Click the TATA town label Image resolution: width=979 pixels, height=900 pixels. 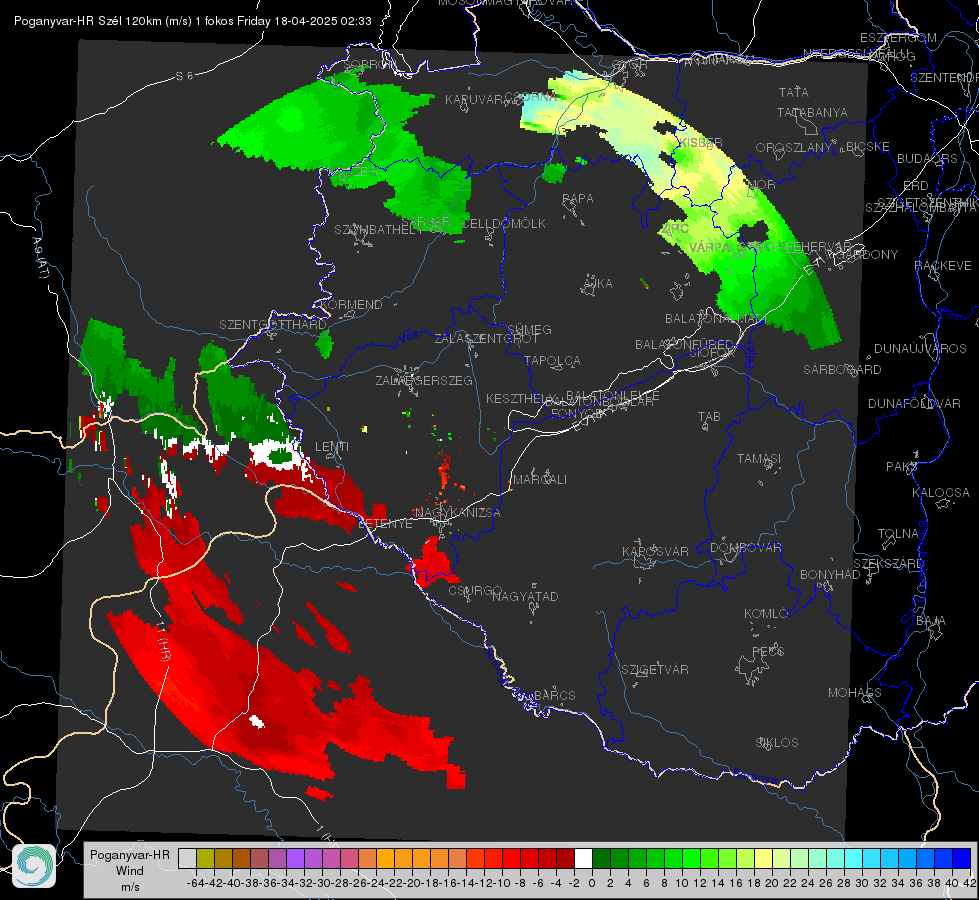pos(794,92)
